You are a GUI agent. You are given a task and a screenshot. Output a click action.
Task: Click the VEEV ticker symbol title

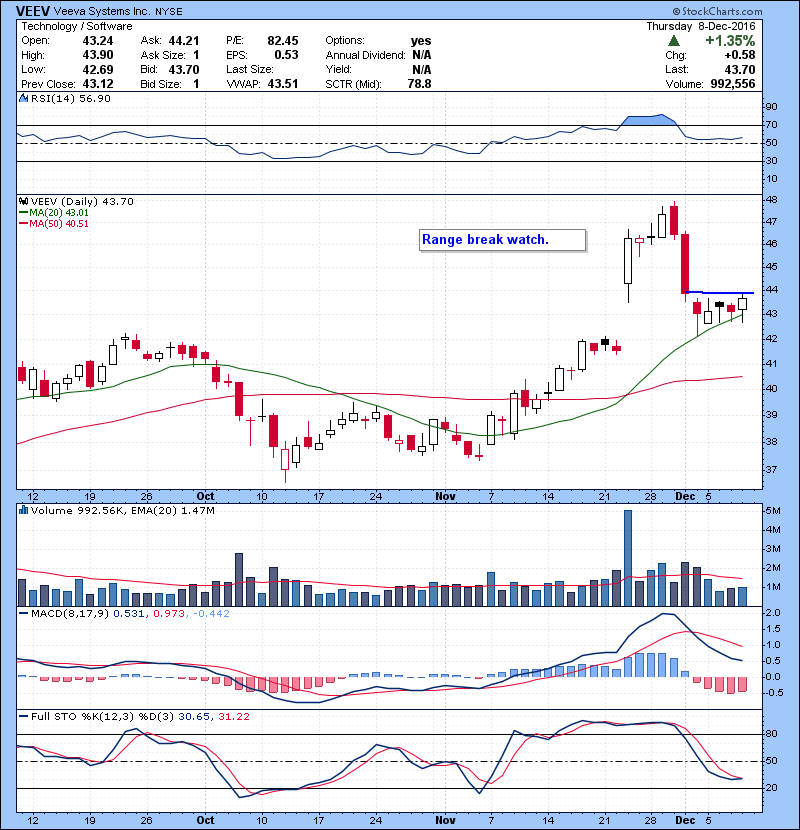[33, 11]
